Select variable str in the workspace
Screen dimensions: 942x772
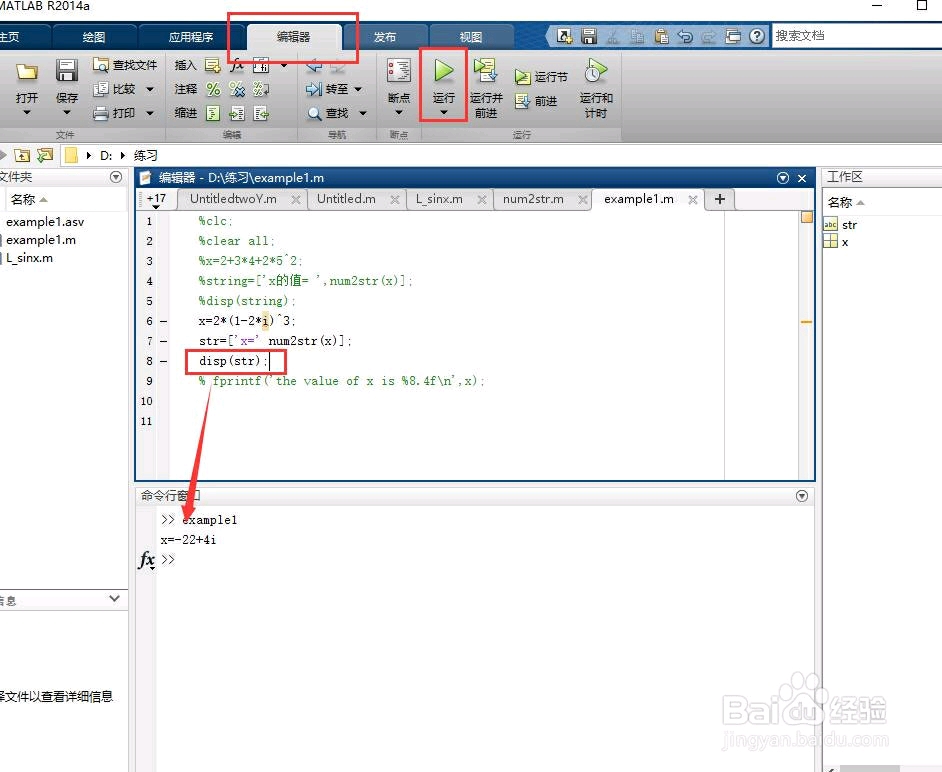pos(849,225)
